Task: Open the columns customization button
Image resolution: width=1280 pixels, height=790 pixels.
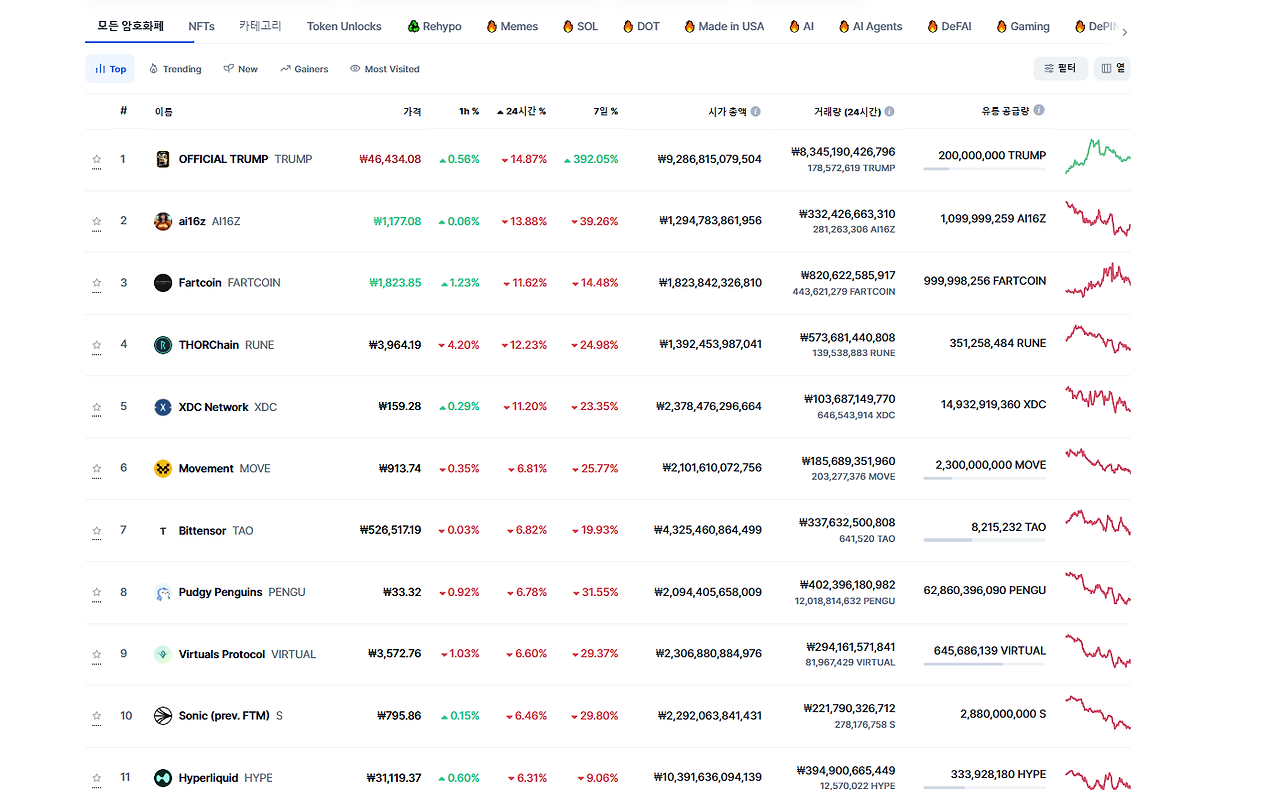Action: pos(1112,68)
